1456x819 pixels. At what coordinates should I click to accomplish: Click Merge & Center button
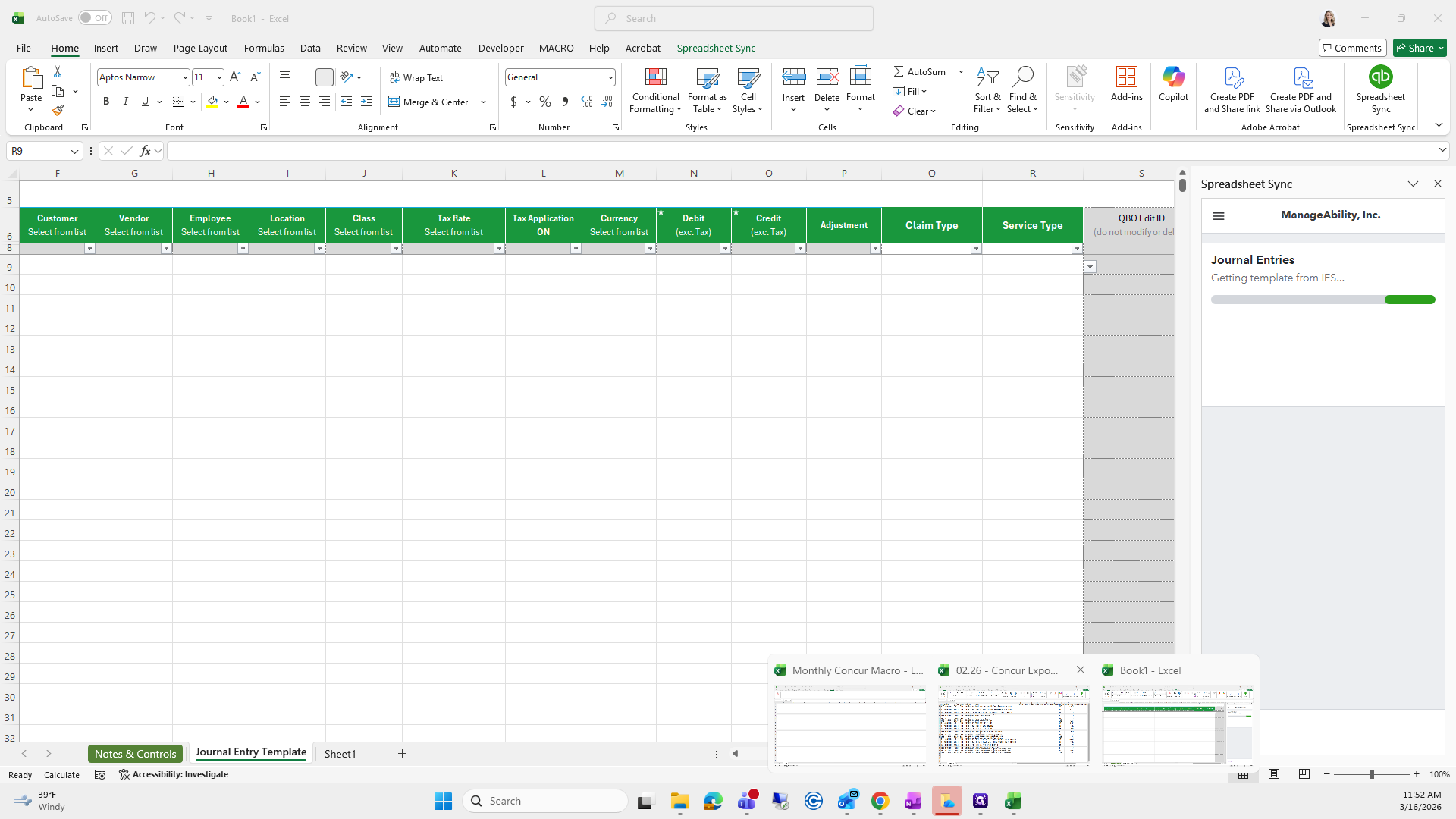pyautogui.click(x=430, y=102)
